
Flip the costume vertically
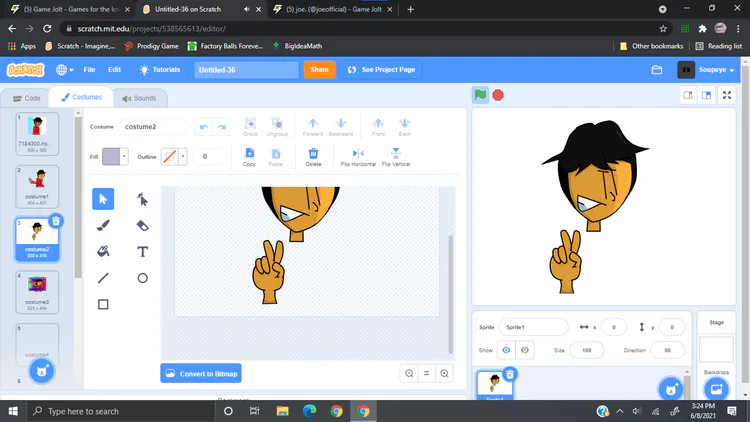click(x=396, y=157)
